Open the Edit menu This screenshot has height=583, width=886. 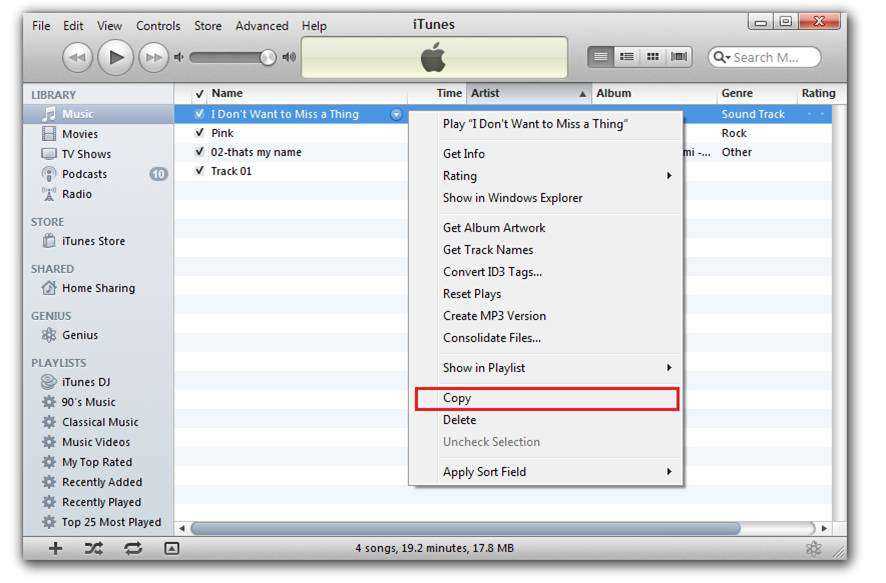(x=73, y=26)
